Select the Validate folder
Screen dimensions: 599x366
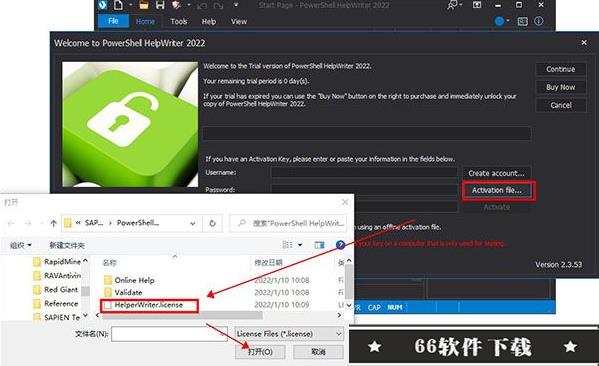point(123,292)
